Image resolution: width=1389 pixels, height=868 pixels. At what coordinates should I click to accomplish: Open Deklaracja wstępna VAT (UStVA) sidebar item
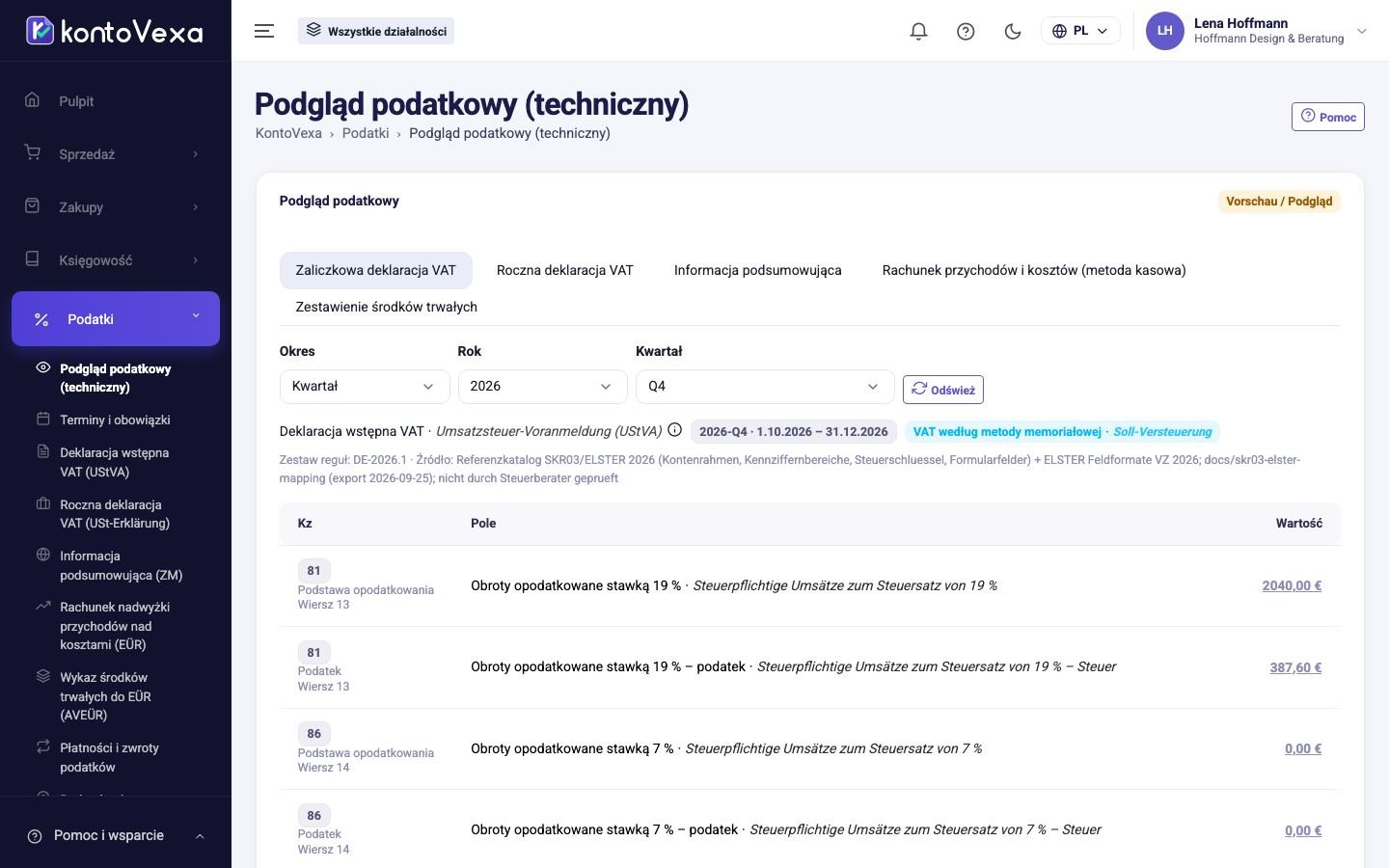[115, 462]
